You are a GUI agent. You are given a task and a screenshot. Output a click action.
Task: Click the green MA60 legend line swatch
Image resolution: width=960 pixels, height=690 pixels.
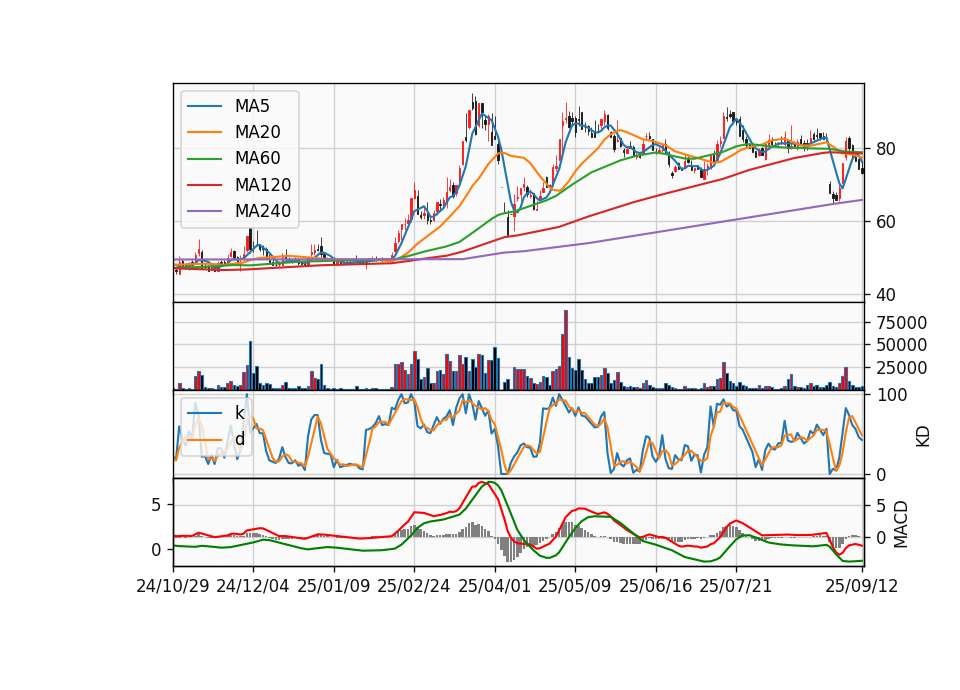204,159
